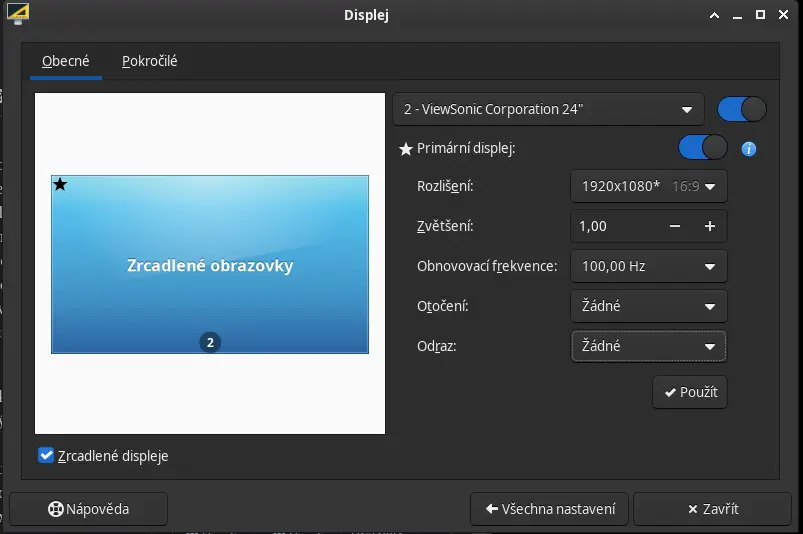
Task: Click the display settings icon in the title bar
Action: coord(18,14)
